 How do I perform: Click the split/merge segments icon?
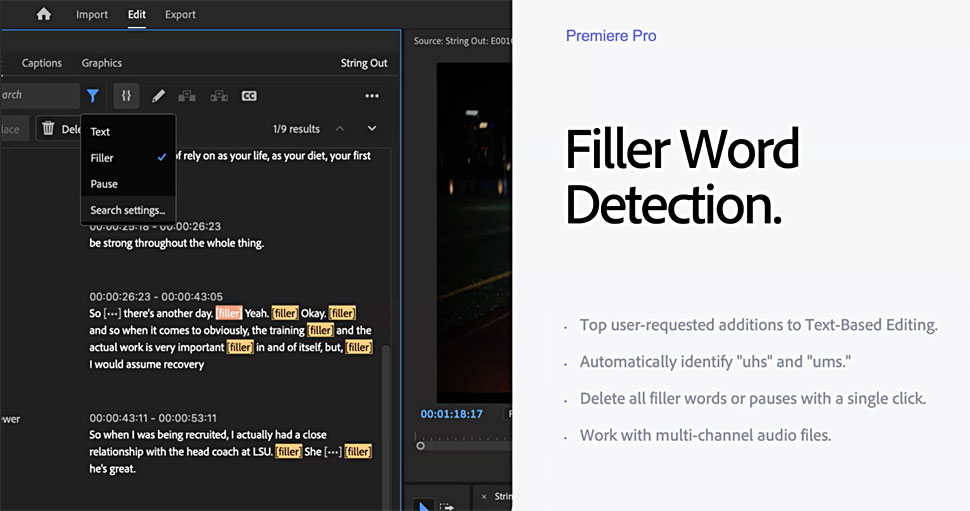[x=126, y=95]
